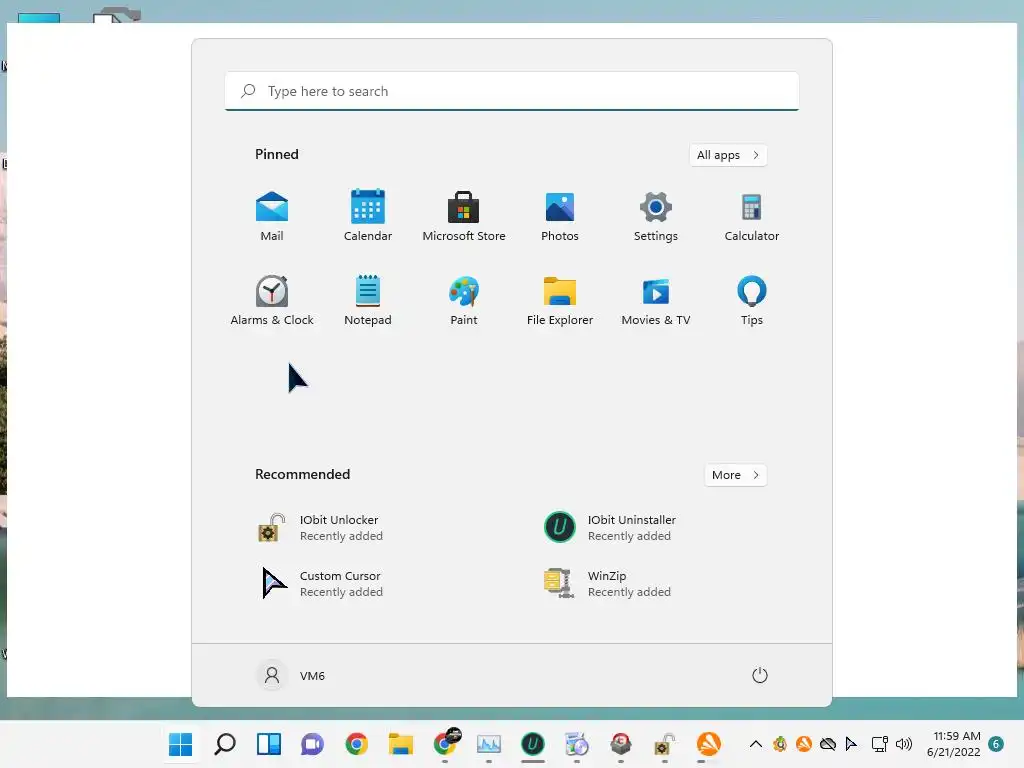Open the Custom Cursor tray icon
This screenshot has width=1024, height=768.
851,744
